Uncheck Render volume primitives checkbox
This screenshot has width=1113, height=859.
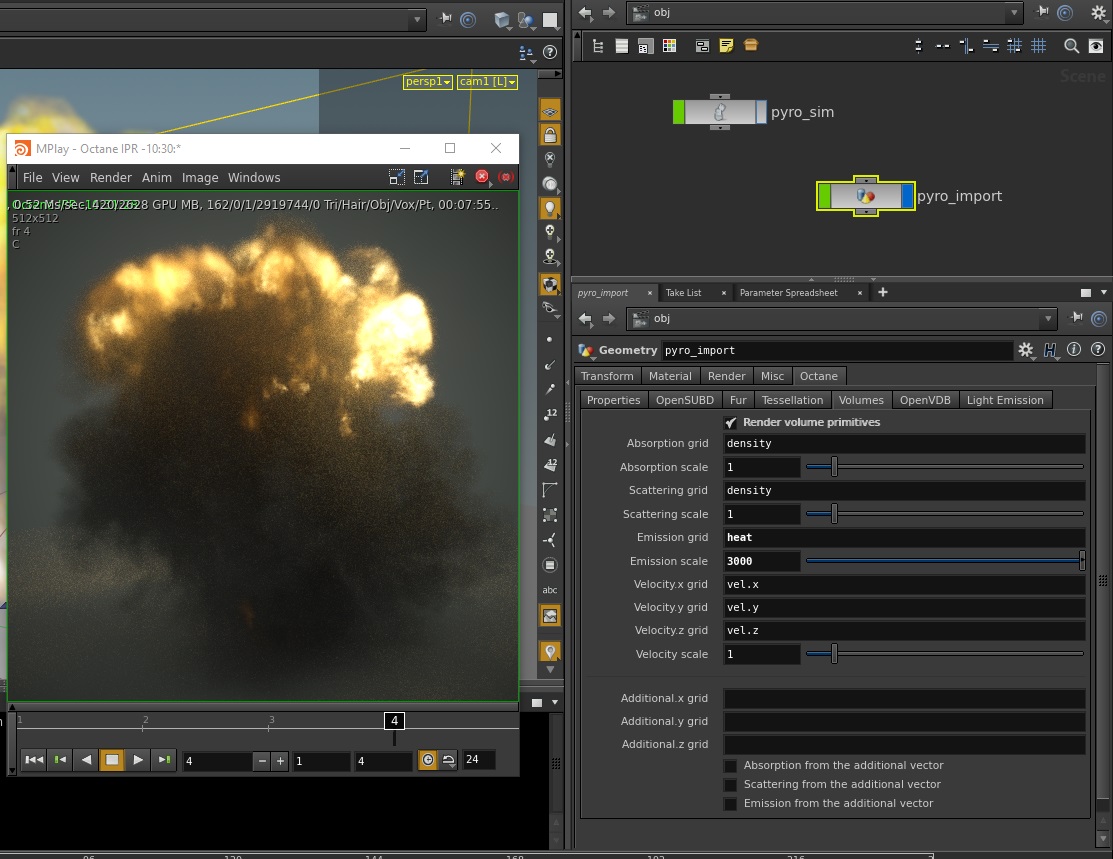730,423
